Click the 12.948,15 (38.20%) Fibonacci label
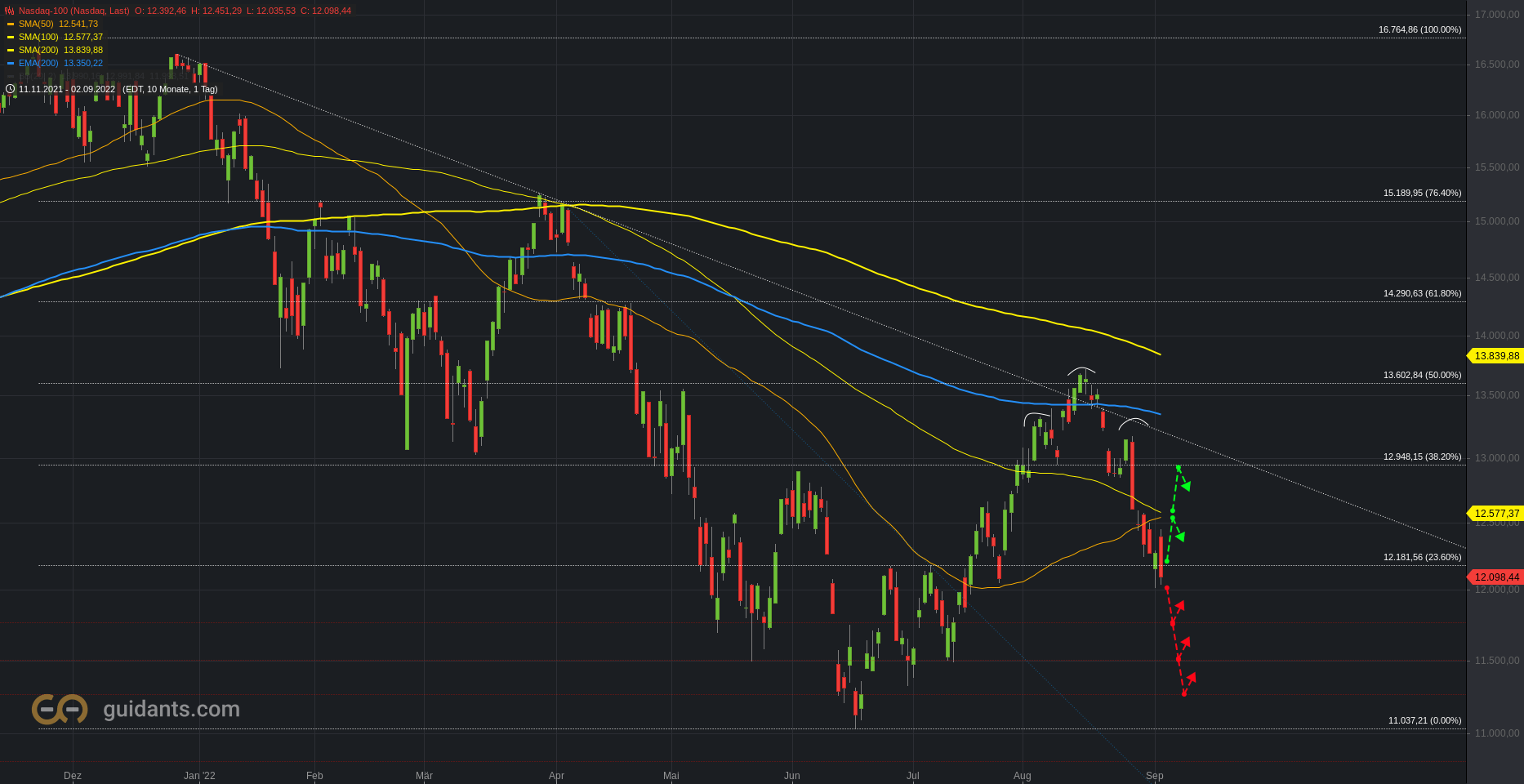Viewport: 1524px width, 784px height. coord(1423,457)
